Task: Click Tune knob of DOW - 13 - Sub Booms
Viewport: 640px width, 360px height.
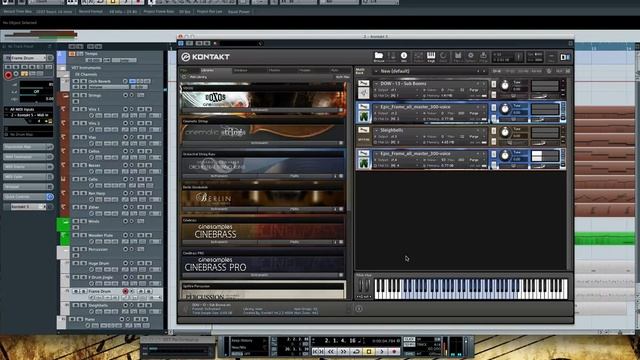Action: coord(504,85)
